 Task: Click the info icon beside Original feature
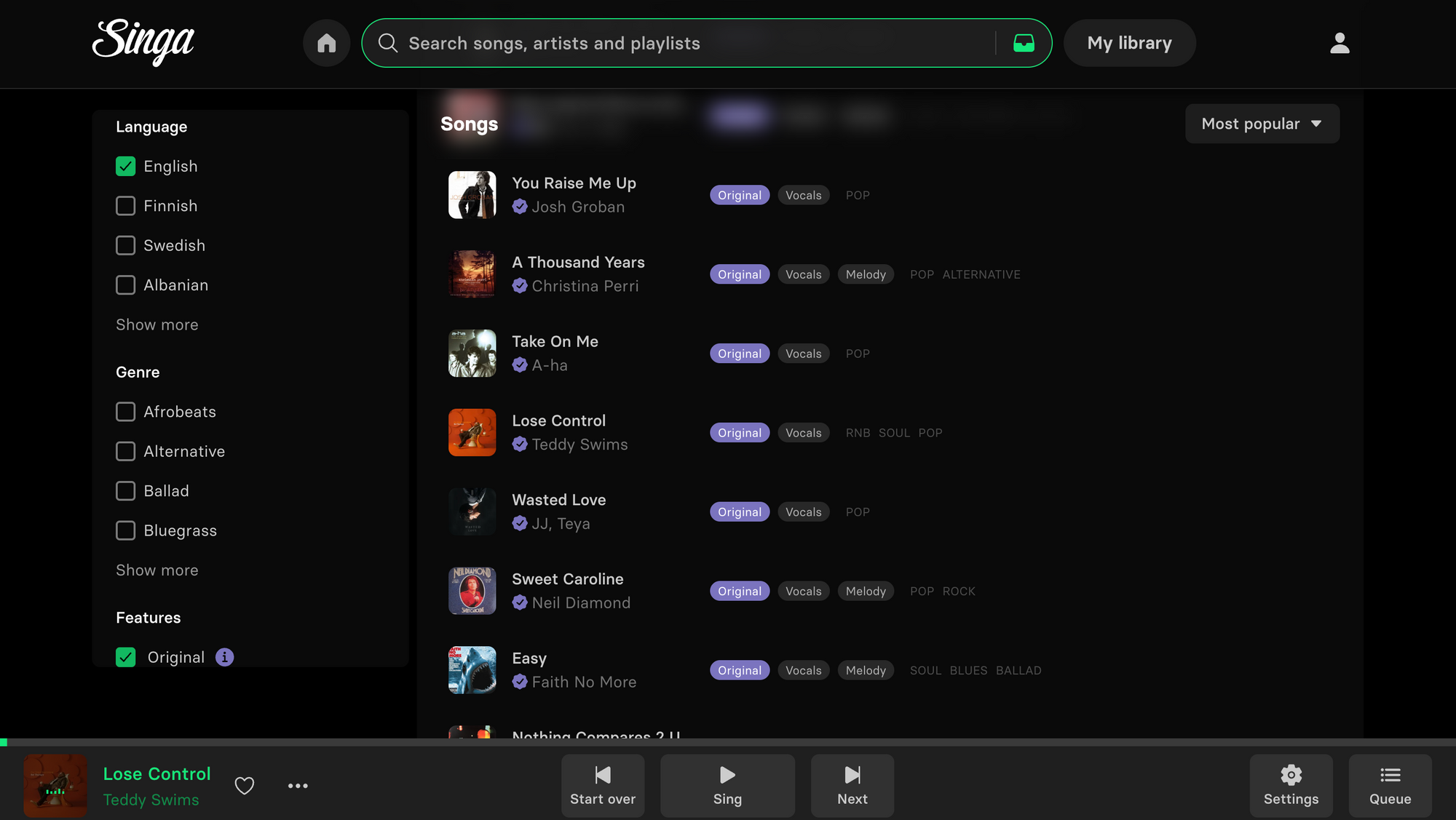point(224,657)
